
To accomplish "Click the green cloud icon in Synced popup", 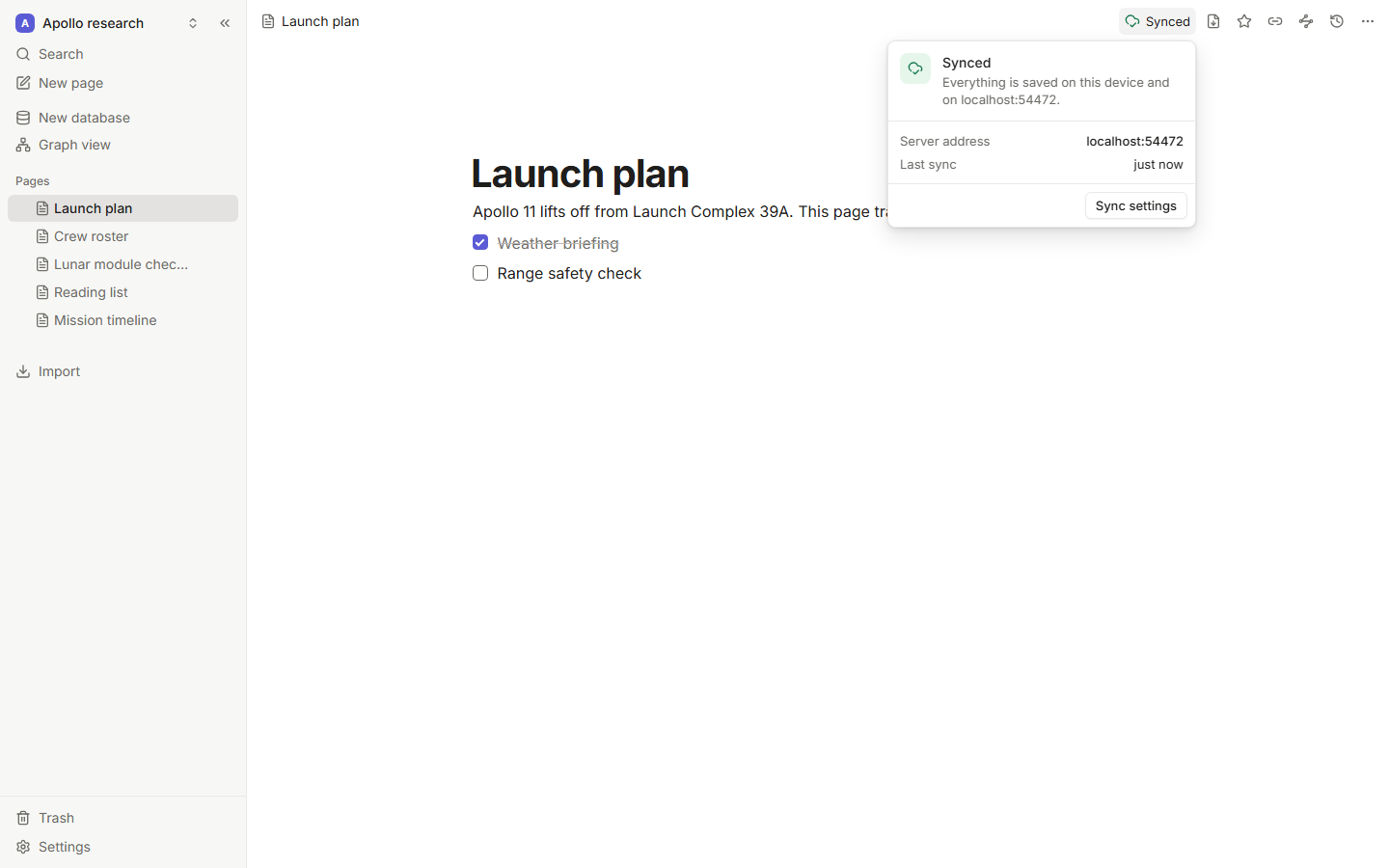I will click(915, 68).
